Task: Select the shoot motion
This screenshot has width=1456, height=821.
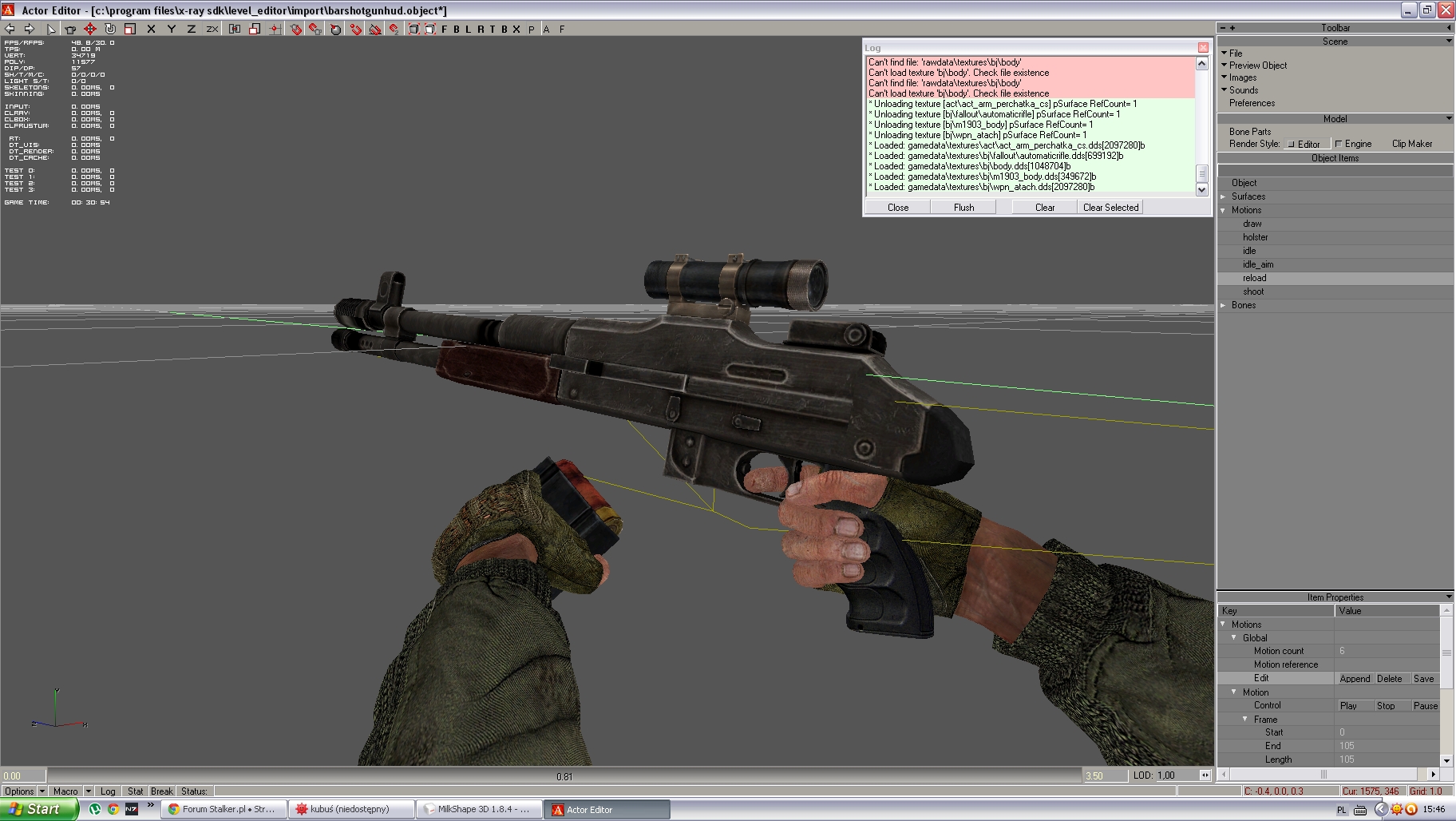Action: click(1253, 292)
